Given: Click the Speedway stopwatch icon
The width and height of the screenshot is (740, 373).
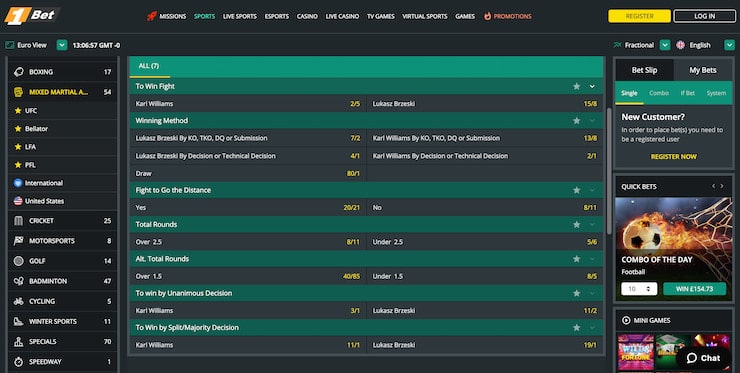Looking at the screenshot, I should [18, 362].
